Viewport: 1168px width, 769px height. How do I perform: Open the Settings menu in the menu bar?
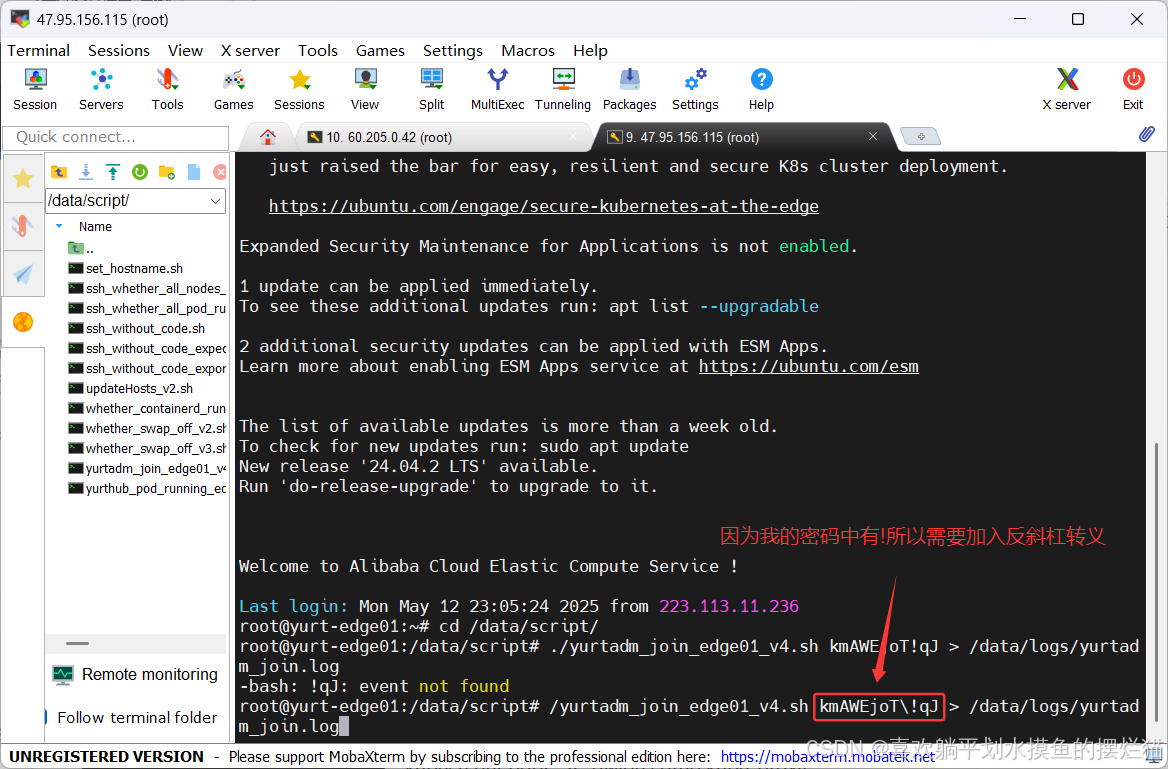[453, 51]
